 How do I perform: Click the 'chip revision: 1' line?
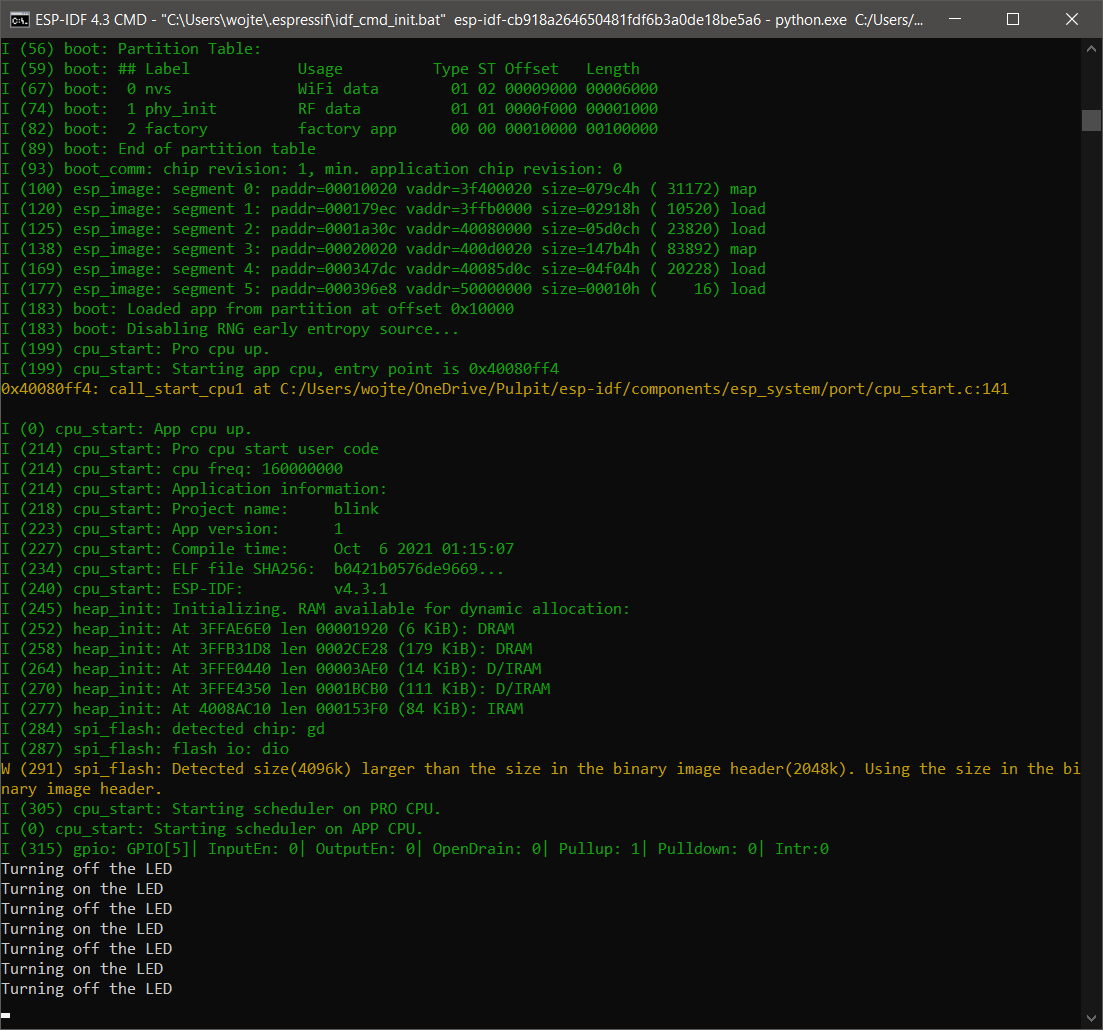(x=312, y=169)
